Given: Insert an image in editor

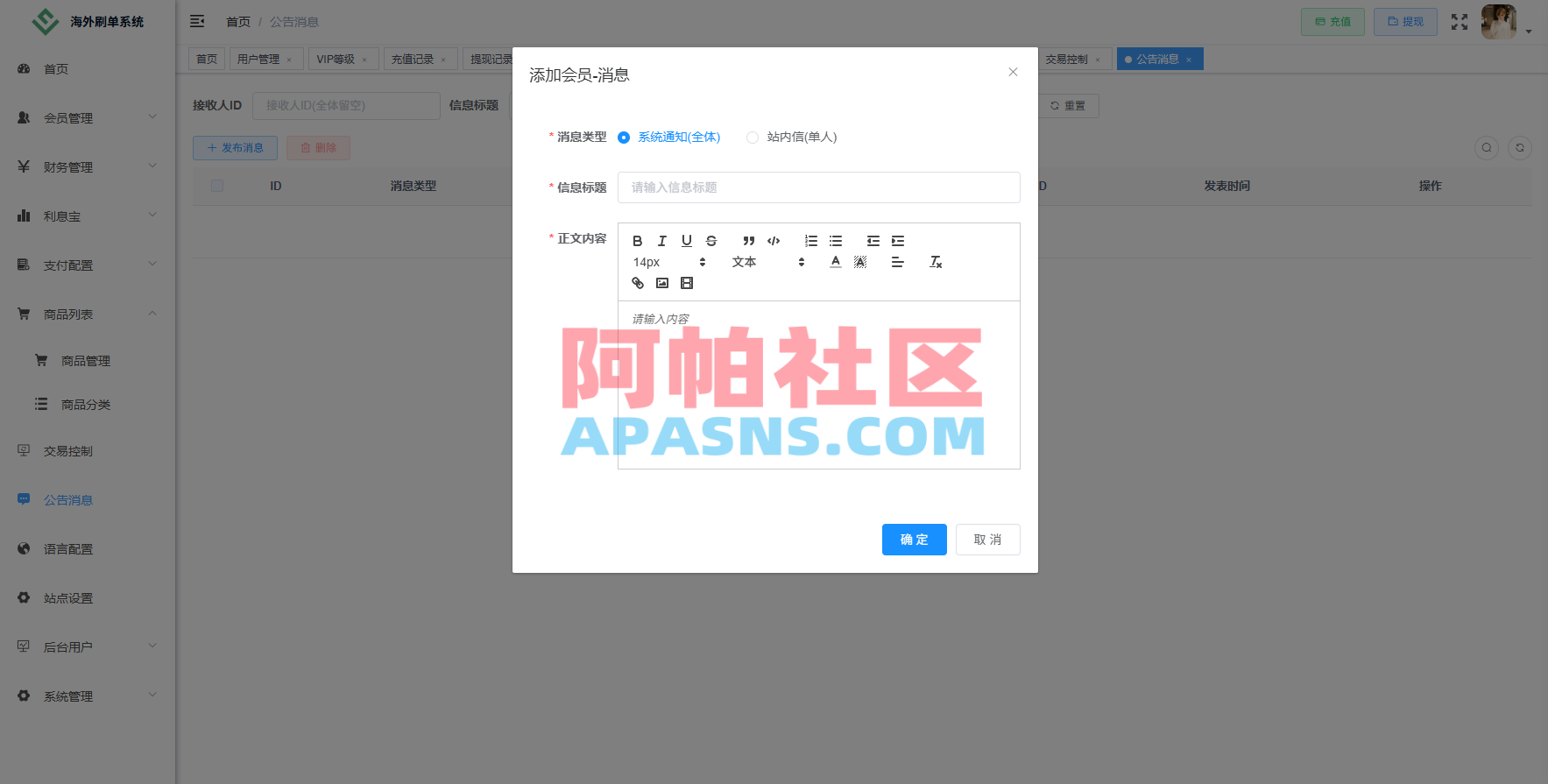Looking at the screenshot, I should tap(662, 283).
